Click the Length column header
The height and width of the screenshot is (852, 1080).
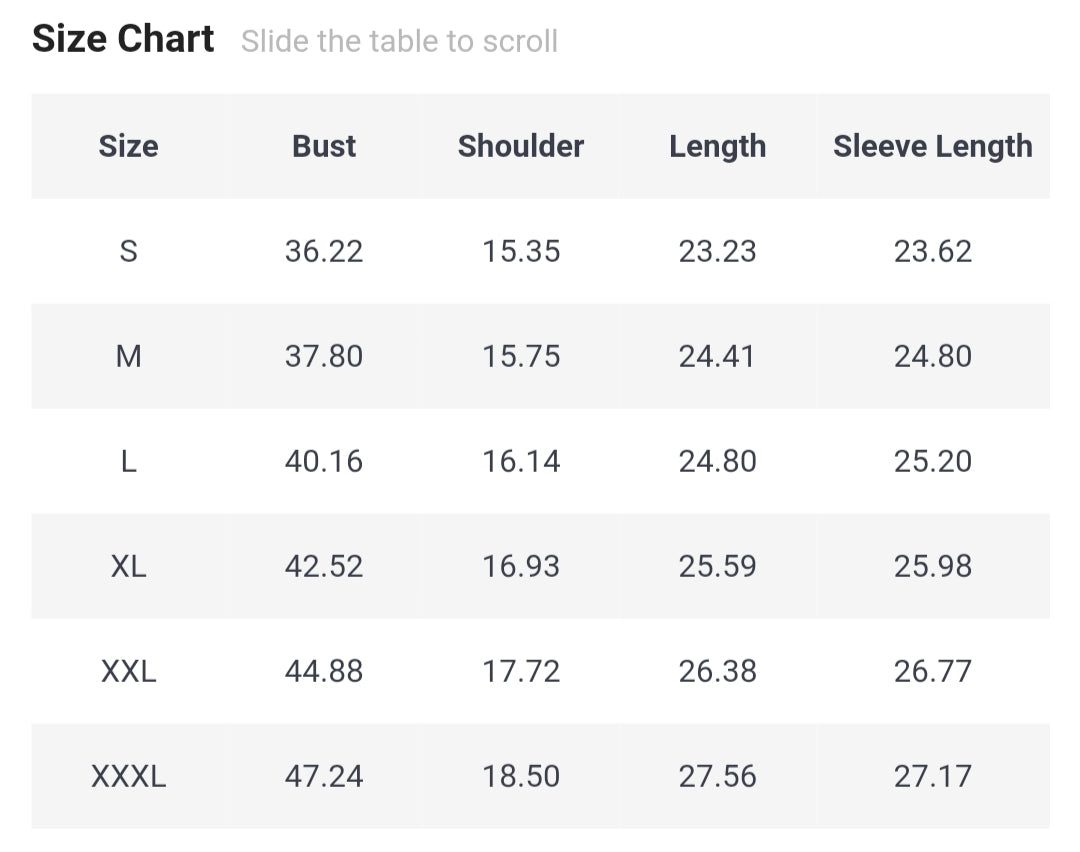(717, 146)
